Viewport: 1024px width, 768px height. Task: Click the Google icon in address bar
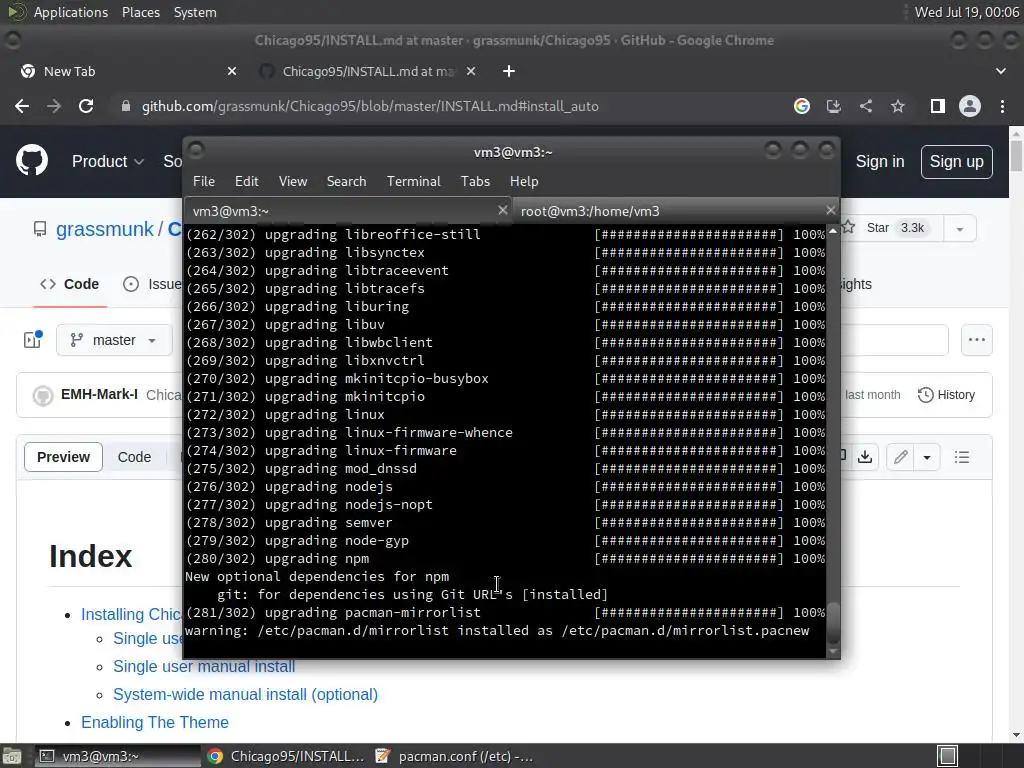tap(802, 106)
